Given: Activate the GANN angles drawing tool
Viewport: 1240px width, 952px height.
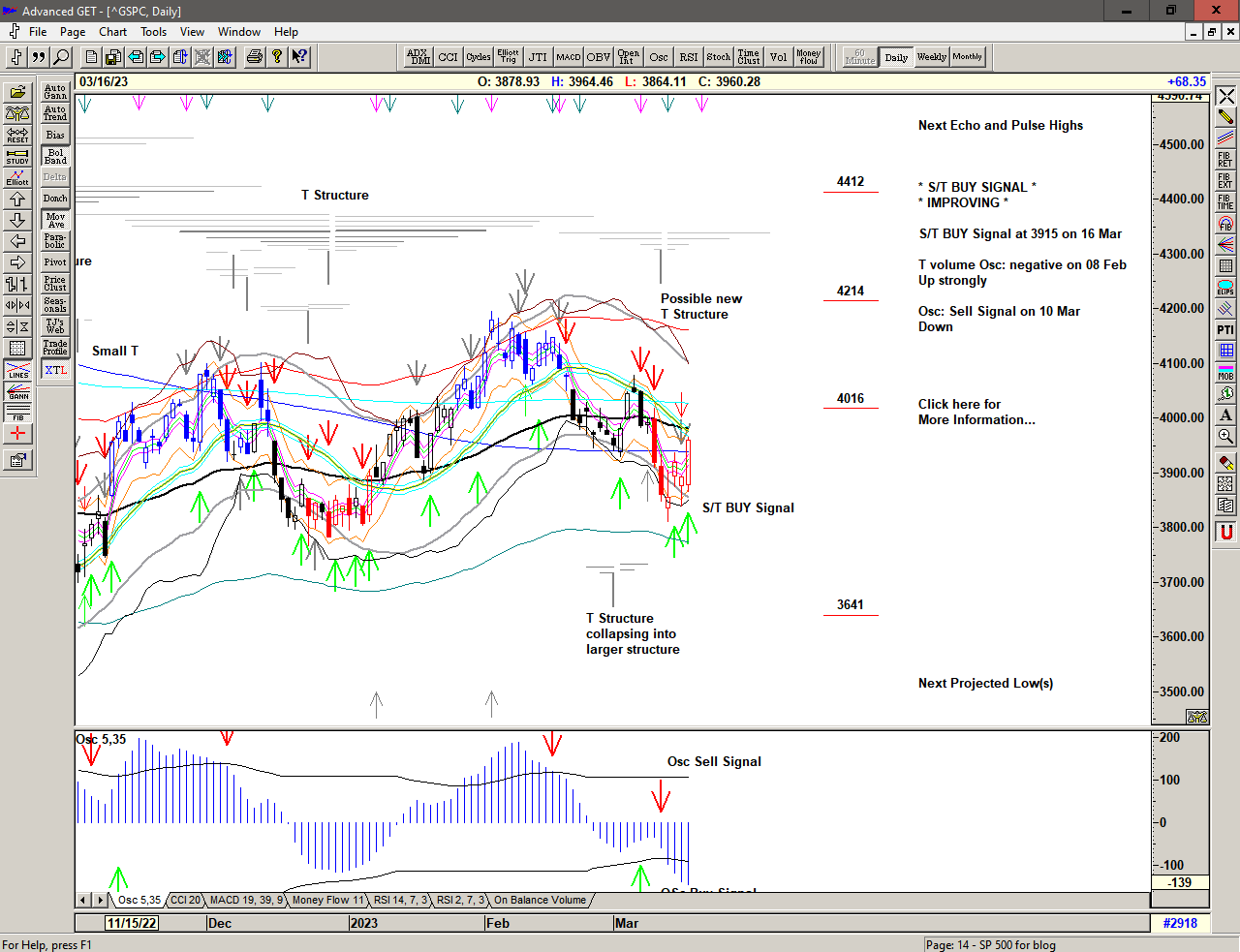Looking at the screenshot, I should coord(17,391).
